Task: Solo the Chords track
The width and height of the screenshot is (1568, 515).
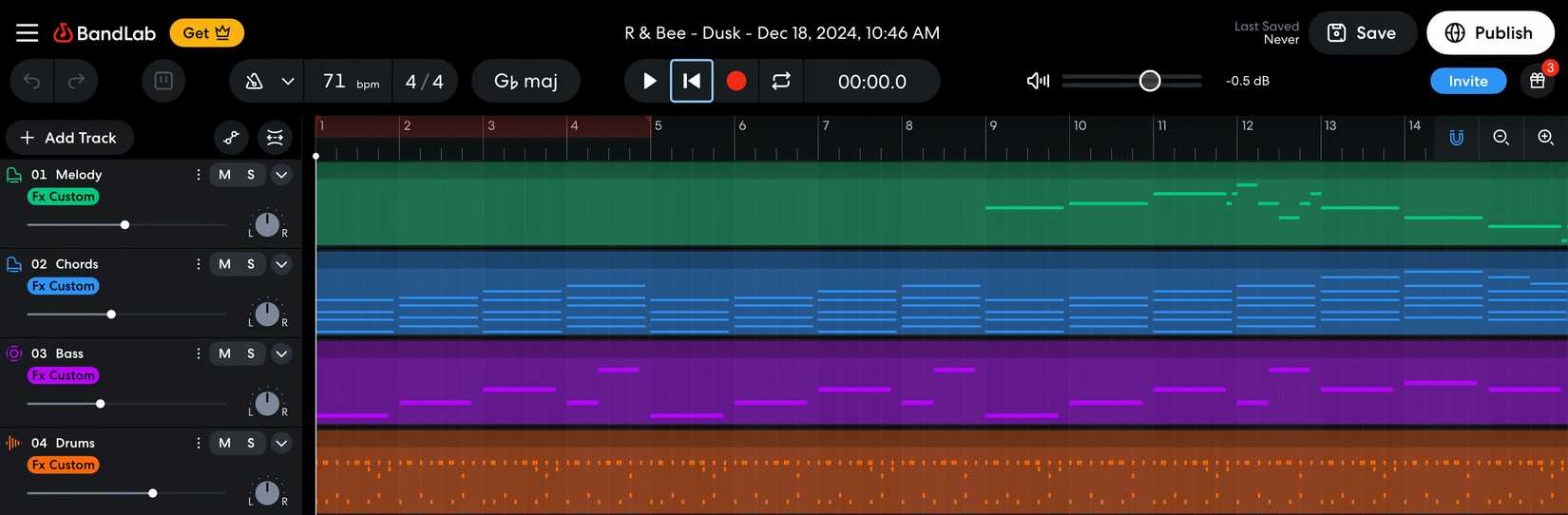Action: pyautogui.click(x=251, y=264)
